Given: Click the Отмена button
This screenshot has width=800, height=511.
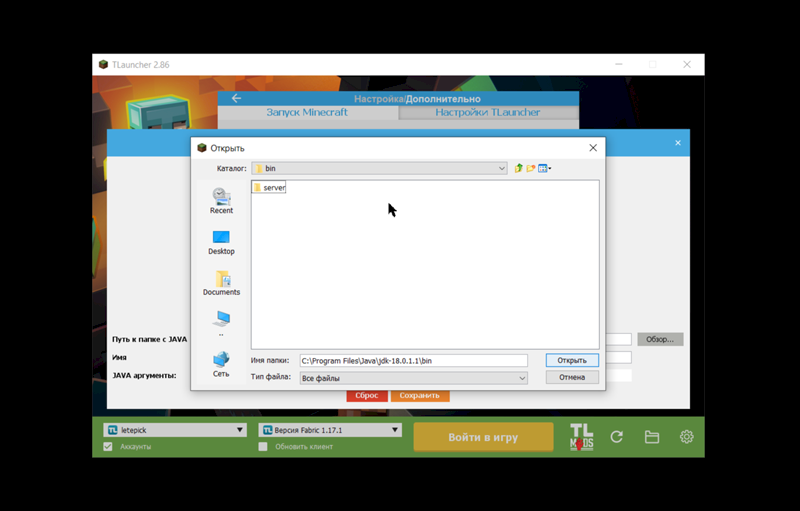Looking at the screenshot, I should tap(572, 378).
